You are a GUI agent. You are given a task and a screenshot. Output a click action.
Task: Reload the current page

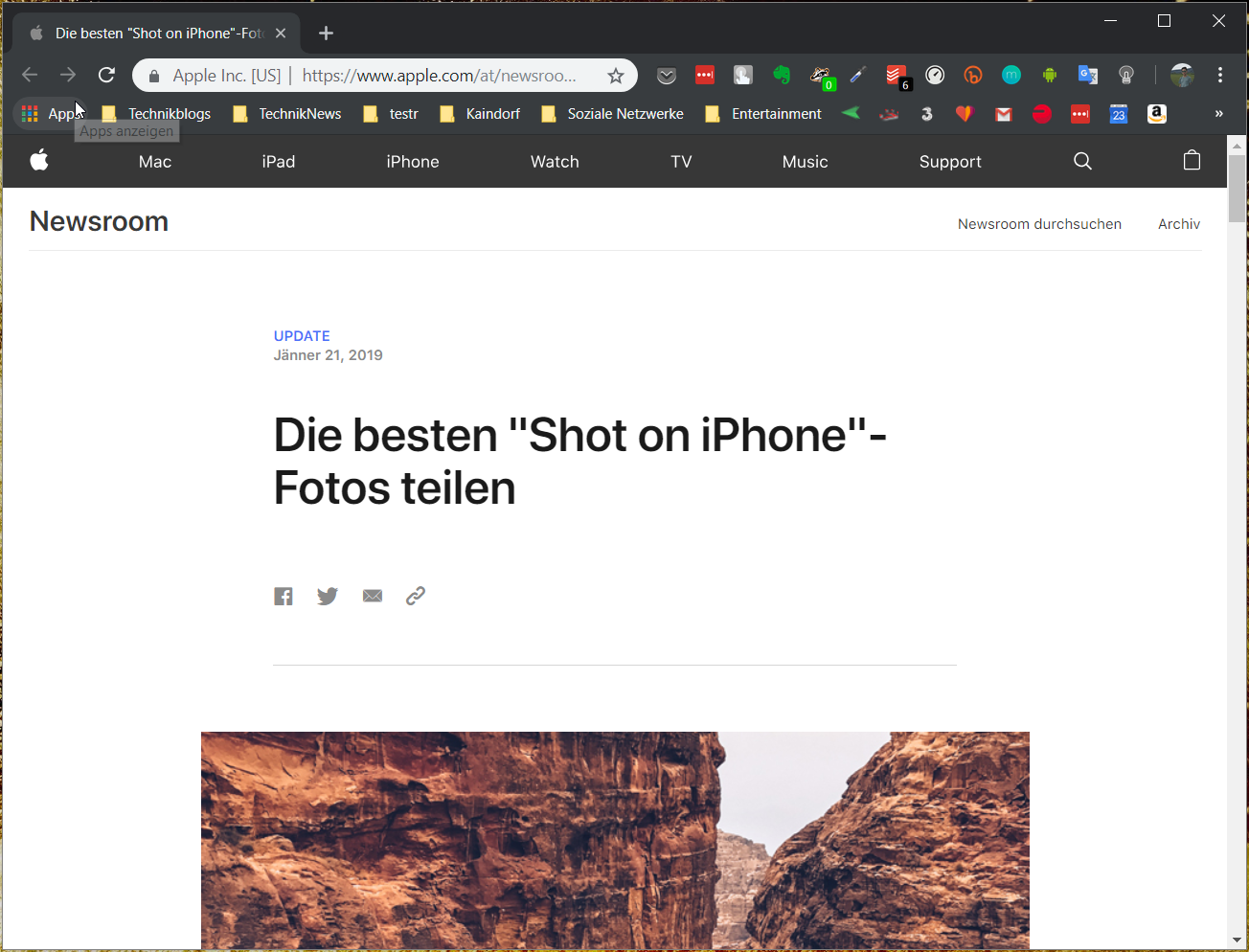(106, 75)
